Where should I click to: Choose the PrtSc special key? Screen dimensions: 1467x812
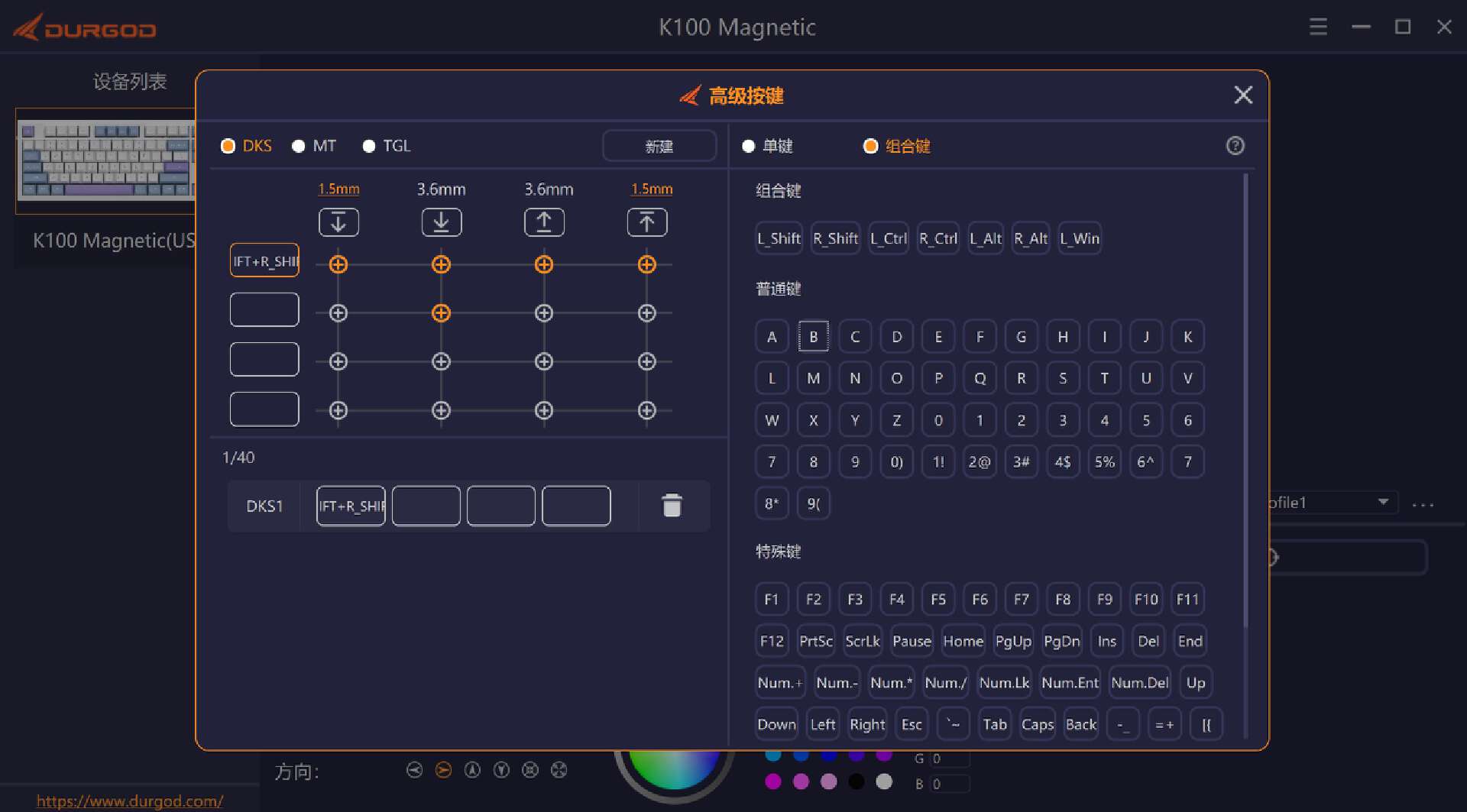click(x=816, y=641)
